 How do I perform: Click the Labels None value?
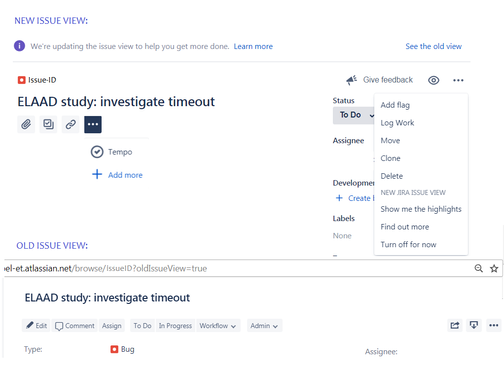[x=342, y=236]
